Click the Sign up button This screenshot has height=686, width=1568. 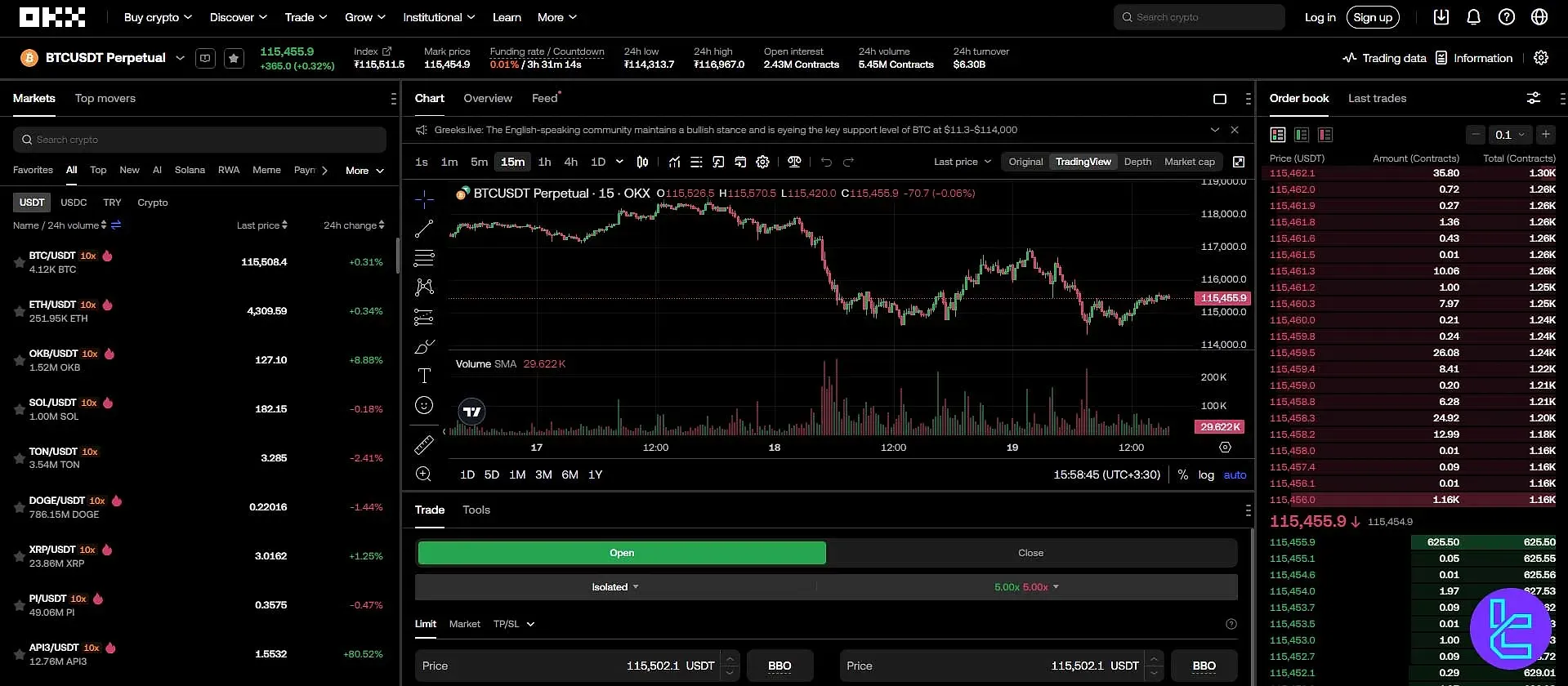click(1373, 17)
